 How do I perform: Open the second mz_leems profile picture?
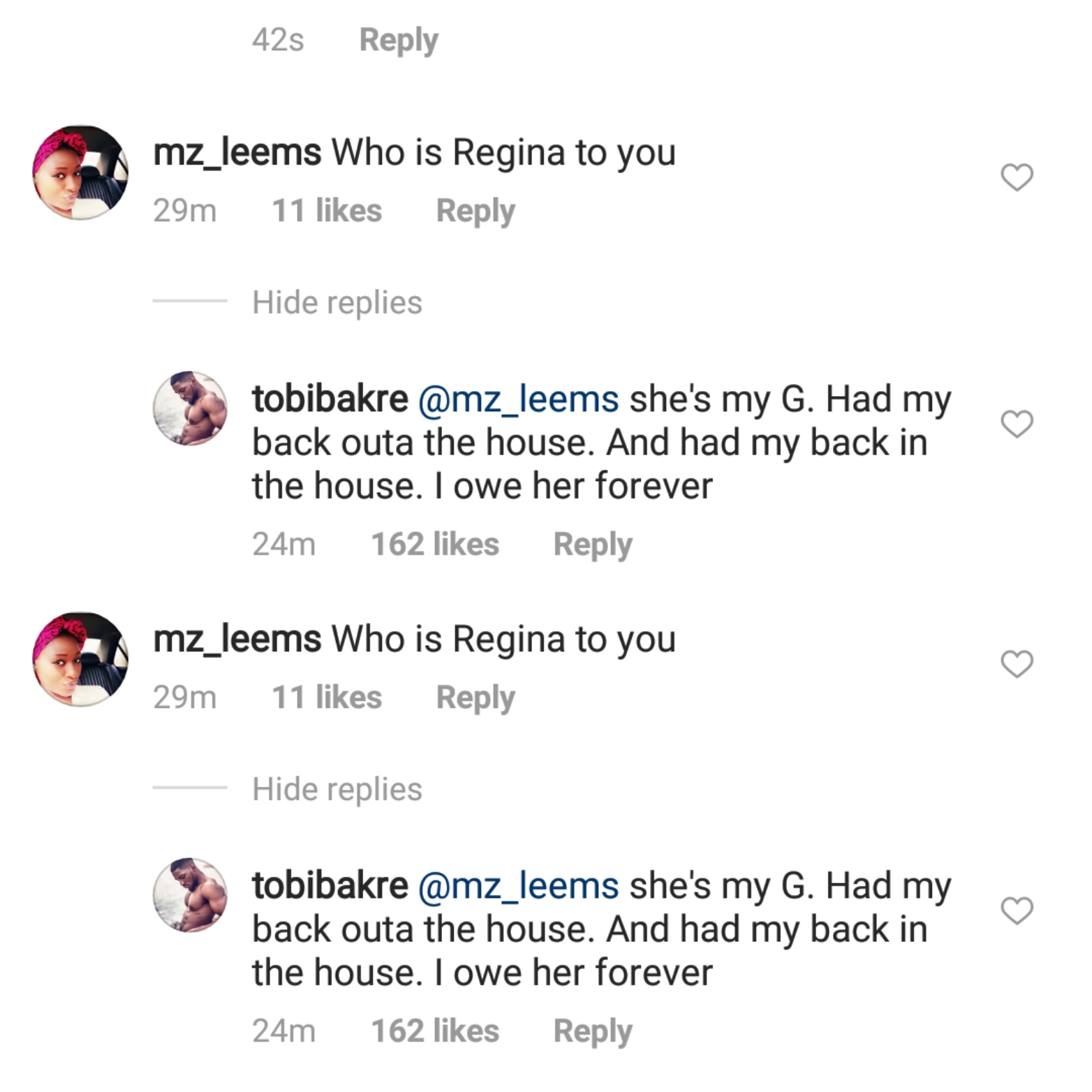coord(81,659)
